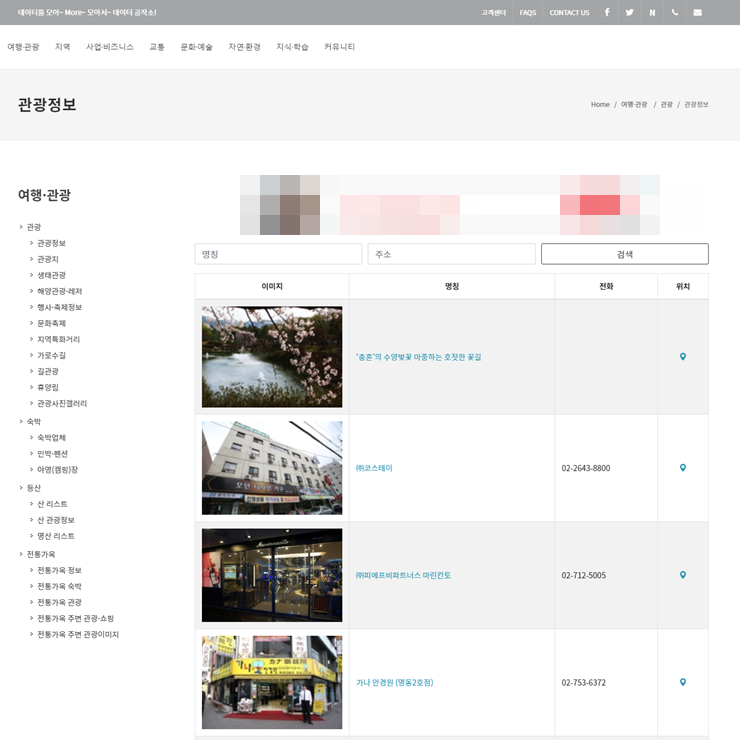
Task: Open the 가나 안경원 shop thumbnail
Action: (272, 682)
